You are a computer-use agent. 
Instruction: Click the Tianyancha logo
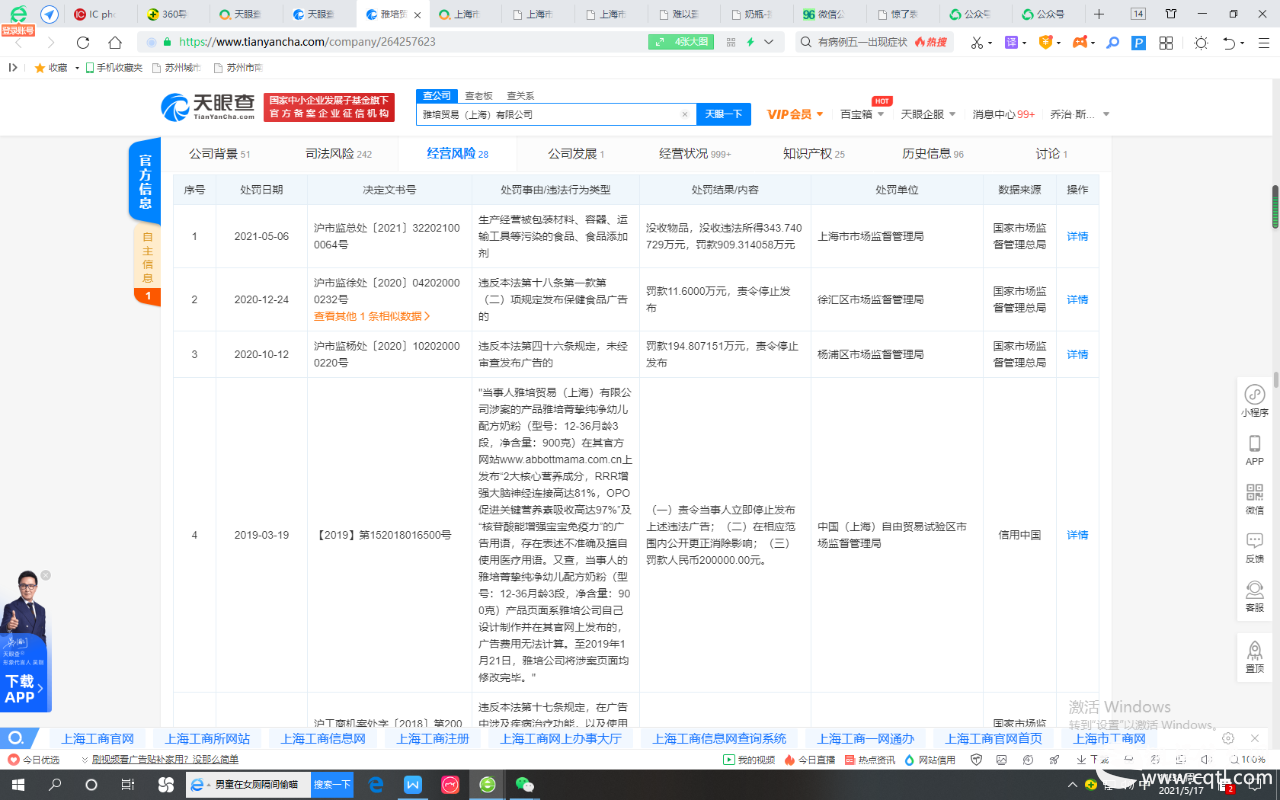(208, 107)
